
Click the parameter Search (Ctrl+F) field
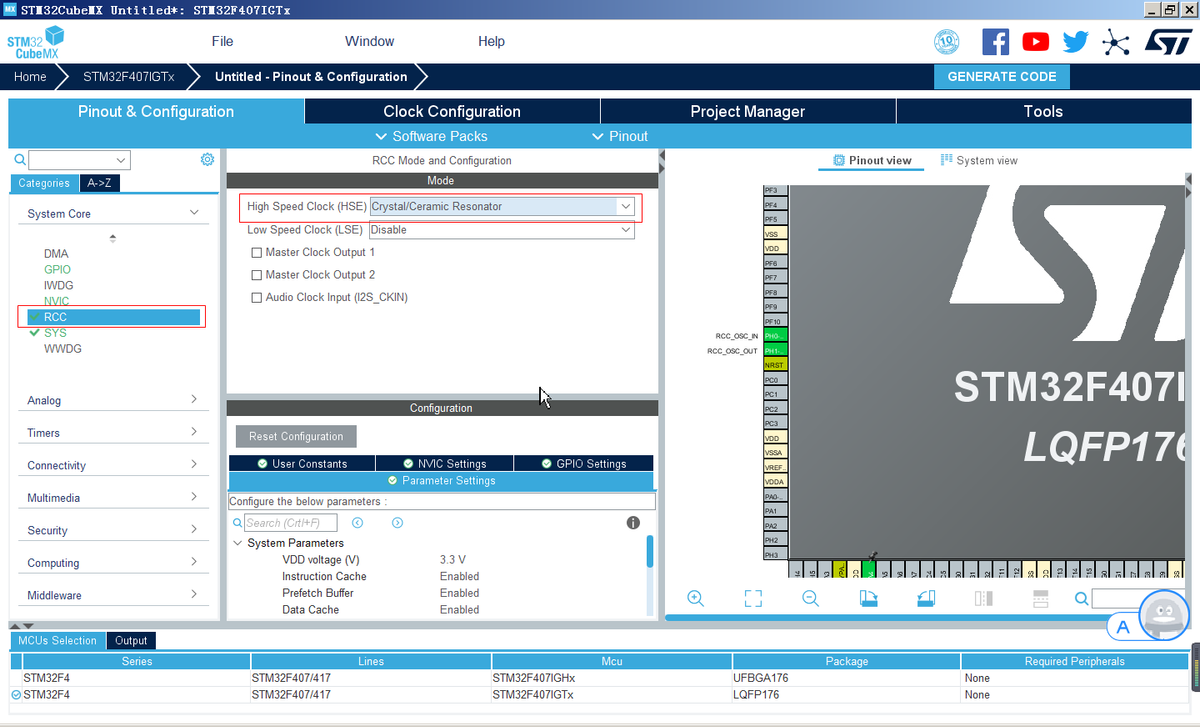(x=291, y=523)
